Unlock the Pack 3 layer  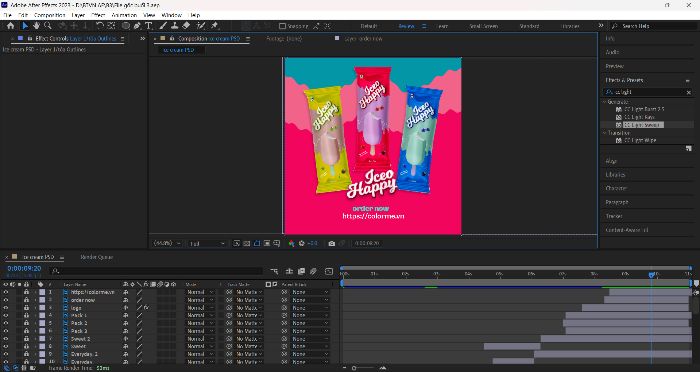[x=27, y=331]
